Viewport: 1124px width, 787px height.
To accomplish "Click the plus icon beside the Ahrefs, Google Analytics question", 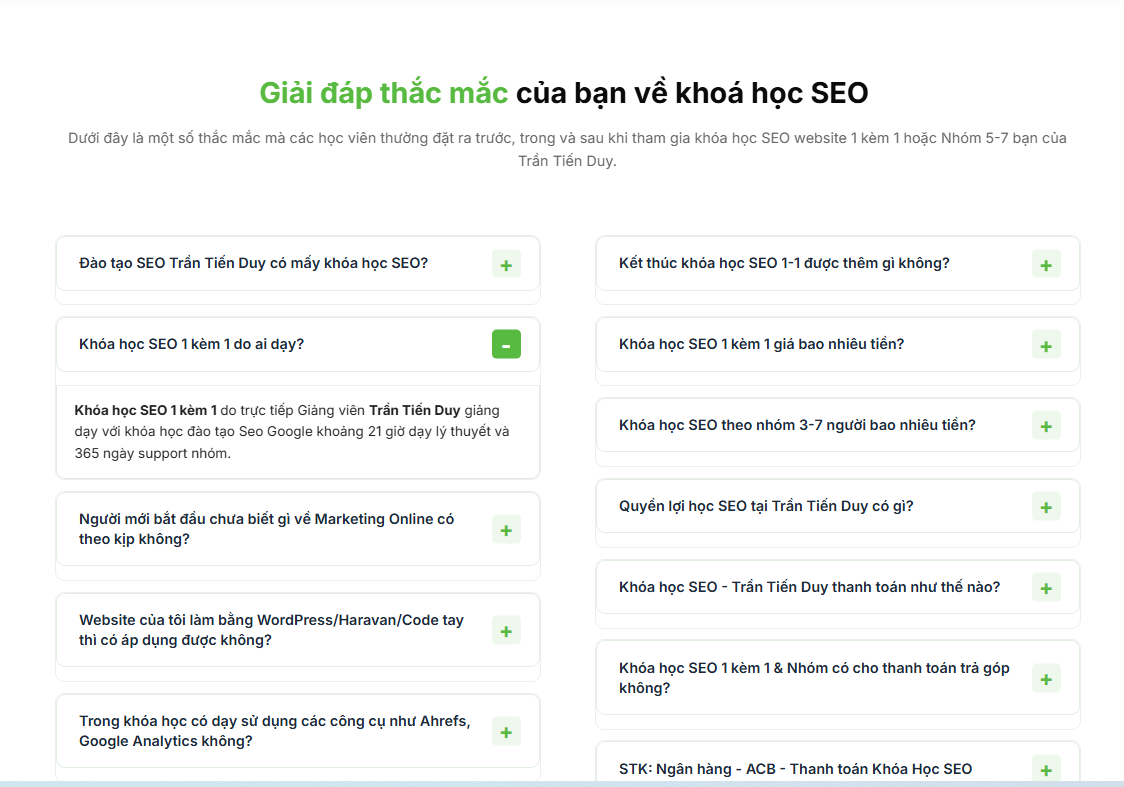I will pyautogui.click(x=507, y=731).
